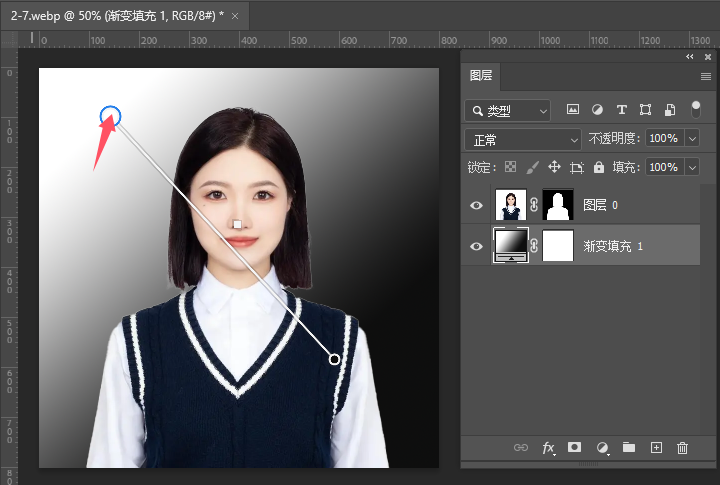
Task: Open the layers panel hamburger menu
Action: [706, 76]
